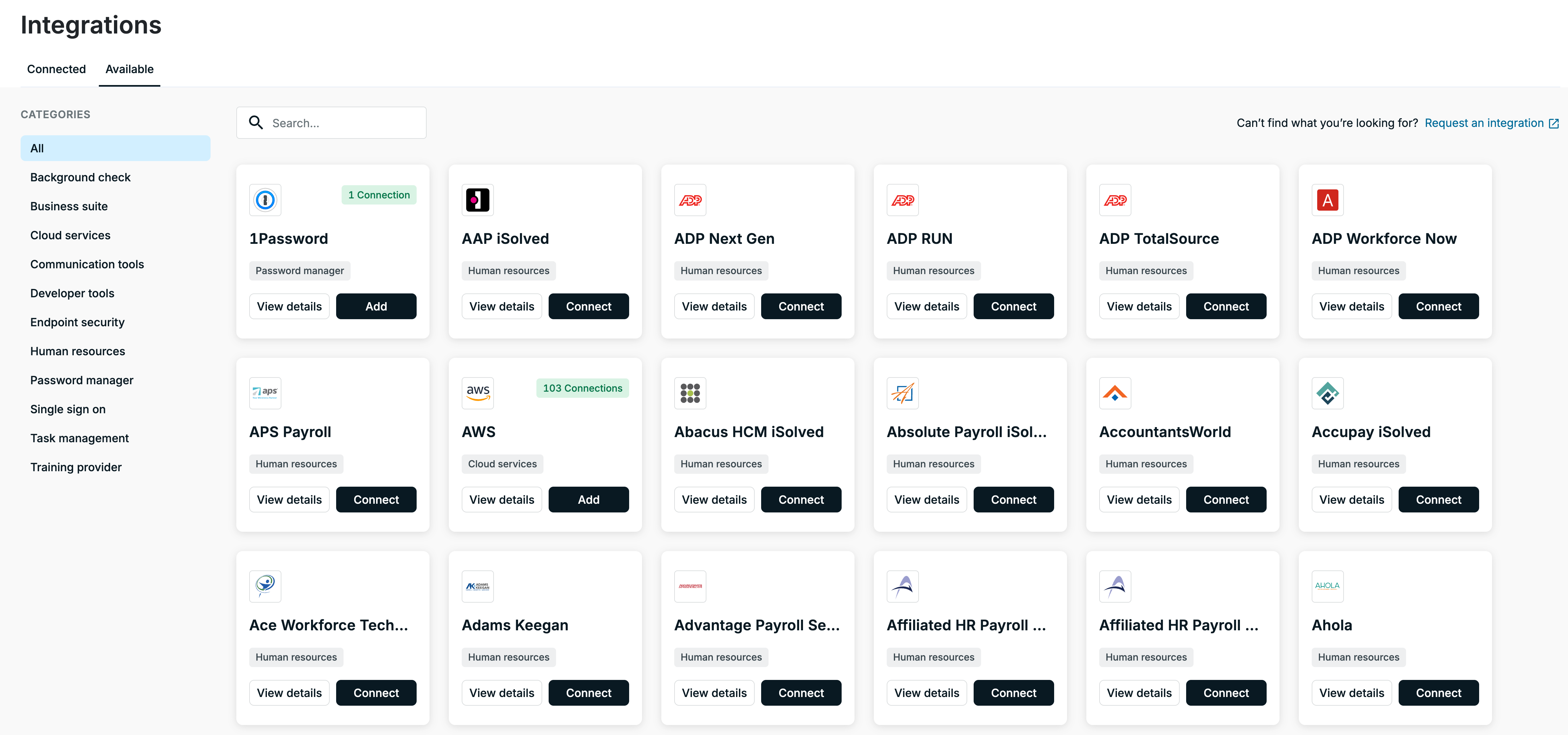Connect the ADP RUN integration
Viewport: 1568px width, 735px height.
point(1014,306)
